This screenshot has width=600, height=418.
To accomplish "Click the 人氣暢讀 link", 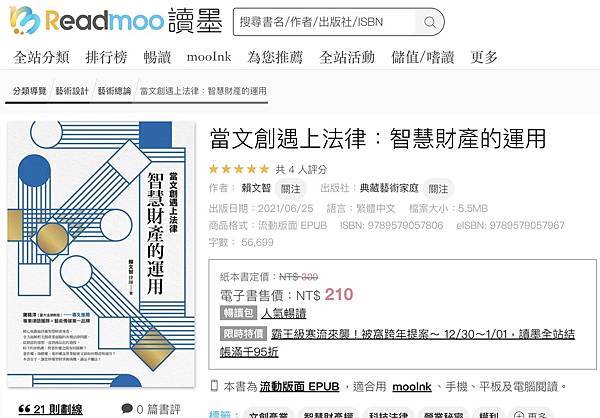I will point(284,314).
